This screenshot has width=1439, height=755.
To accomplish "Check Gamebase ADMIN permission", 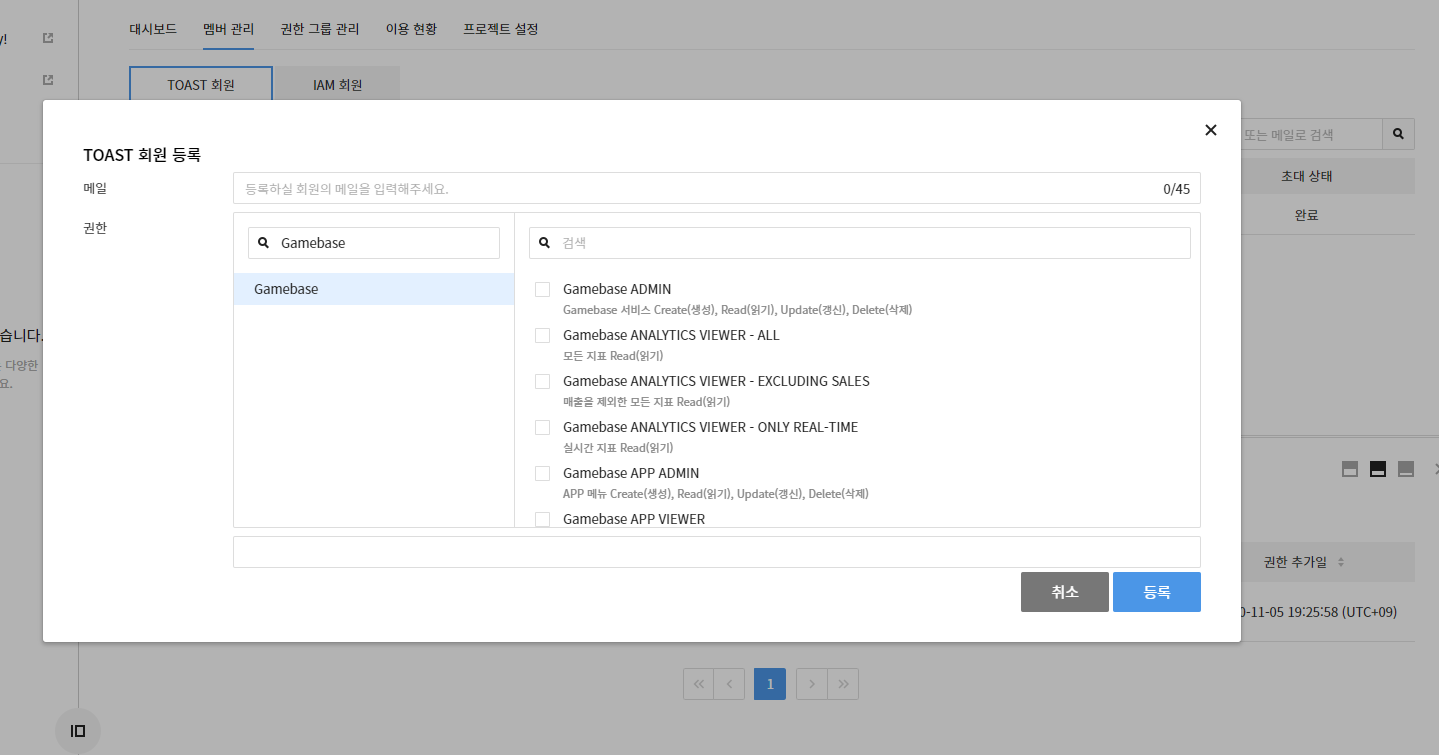I will point(542,289).
